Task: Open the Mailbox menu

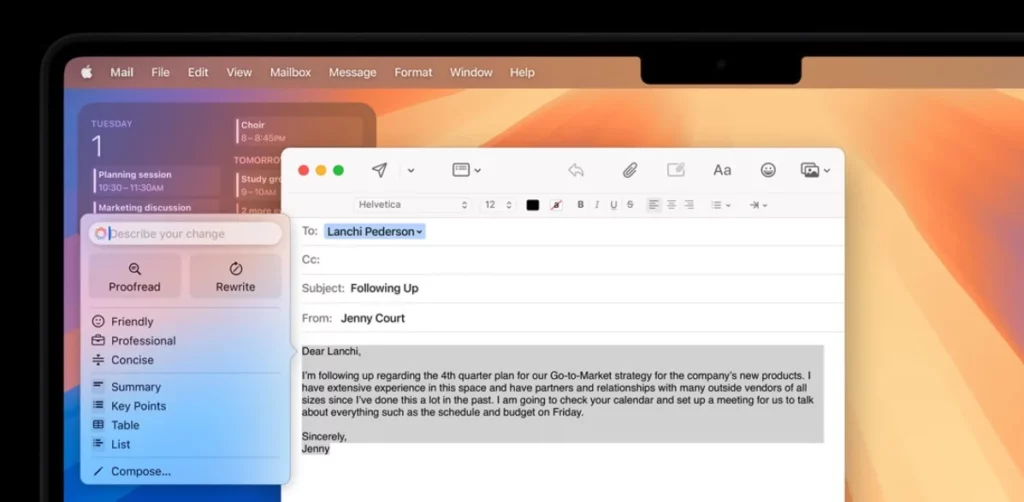Action: point(291,72)
